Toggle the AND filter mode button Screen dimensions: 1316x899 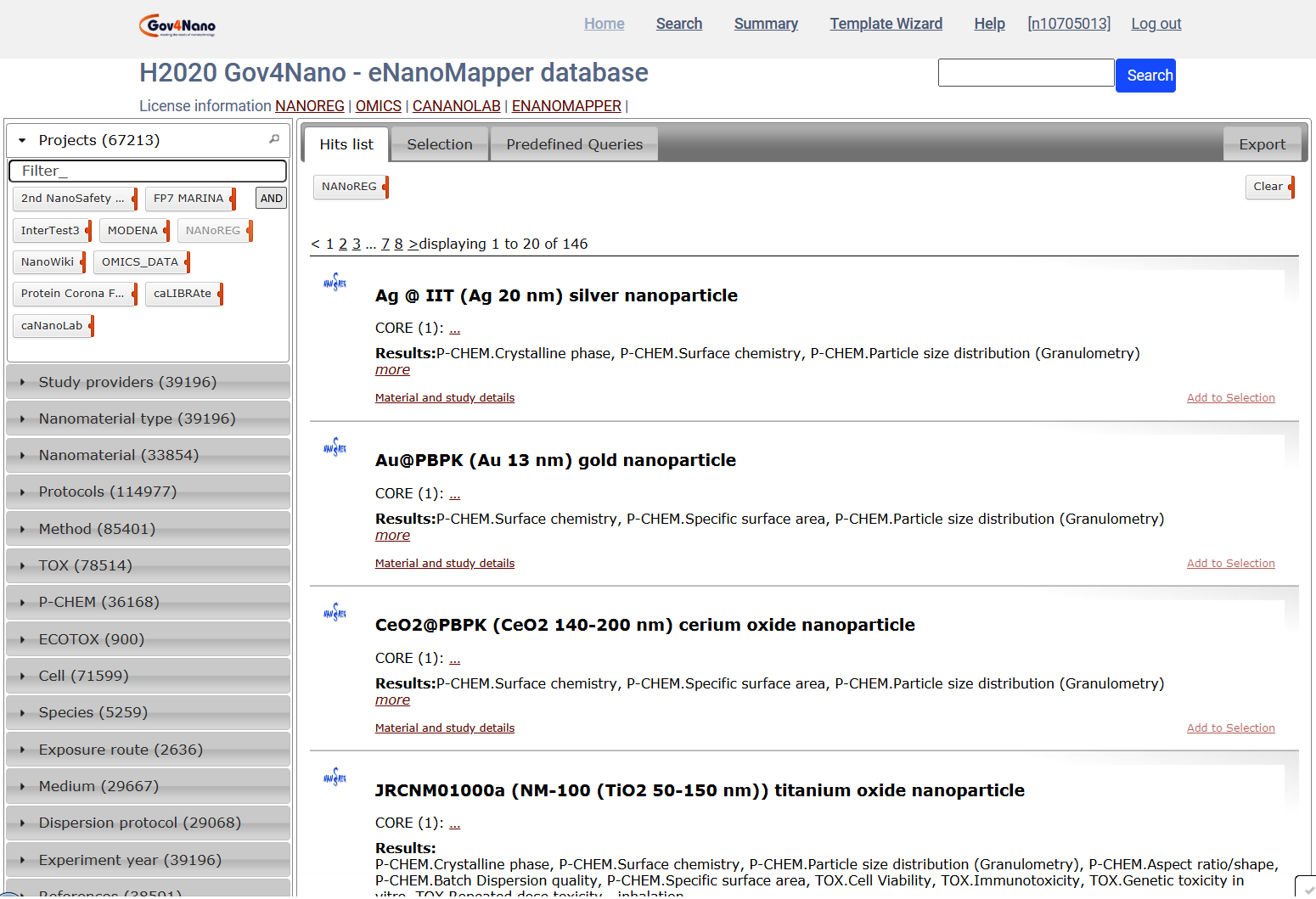click(x=271, y=198)
